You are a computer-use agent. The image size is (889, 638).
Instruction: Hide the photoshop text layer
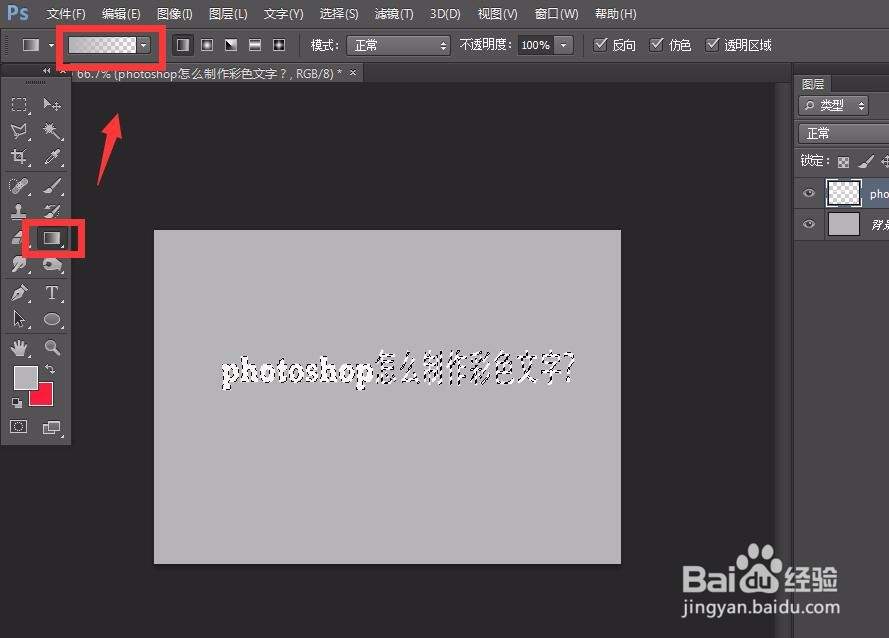[x=809, y=193]
